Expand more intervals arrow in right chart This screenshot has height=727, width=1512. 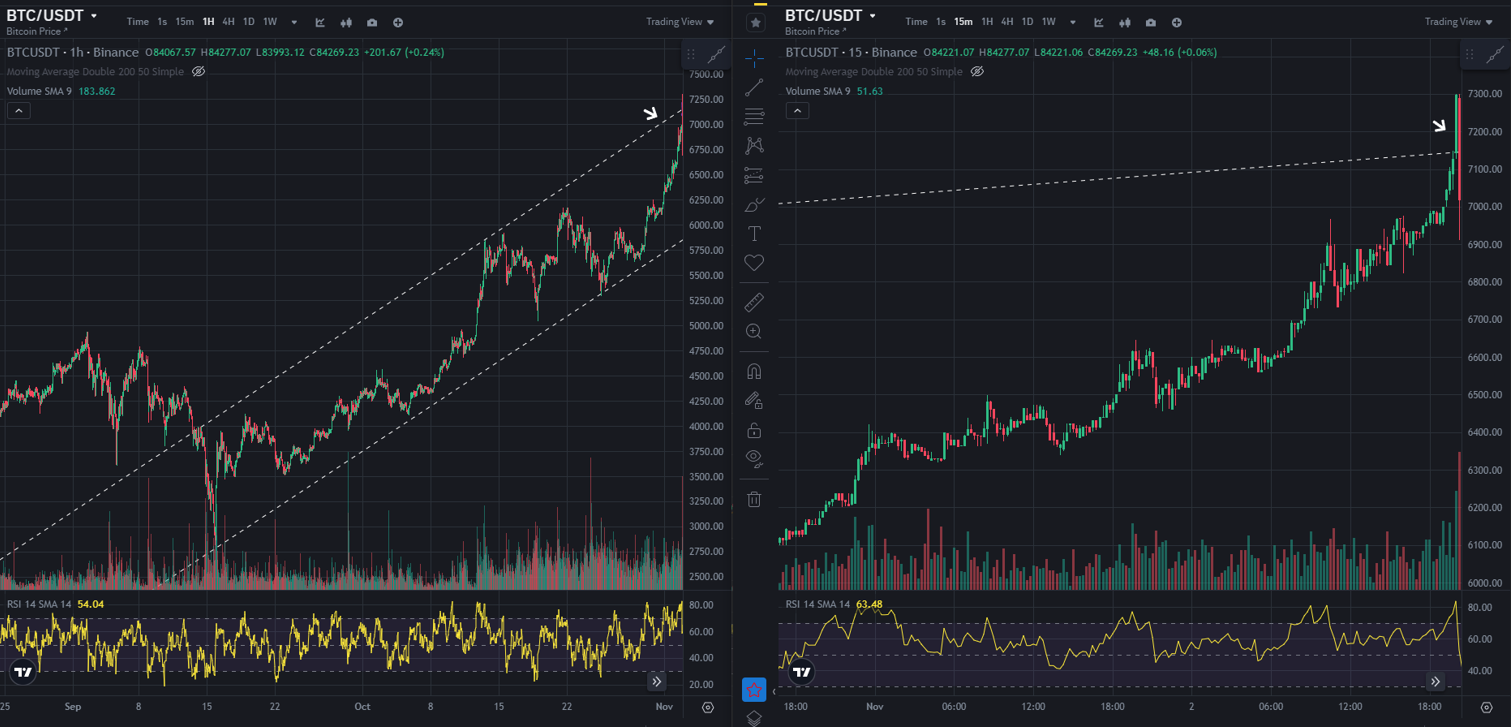[x=1073, y=22]
